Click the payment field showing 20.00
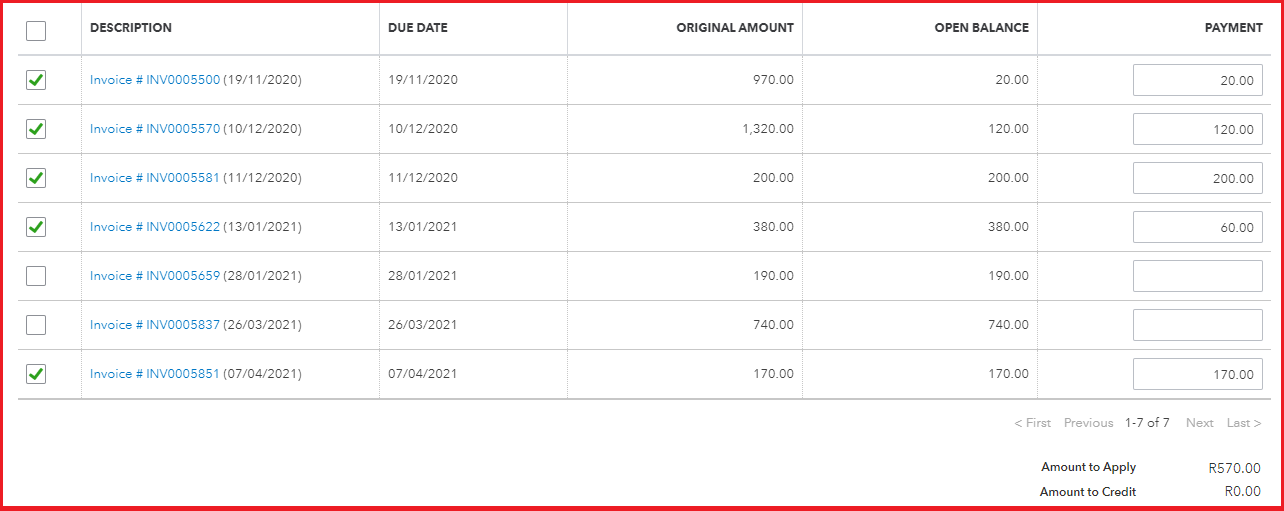This screenshot has width=1284, height=511. 1198,80
